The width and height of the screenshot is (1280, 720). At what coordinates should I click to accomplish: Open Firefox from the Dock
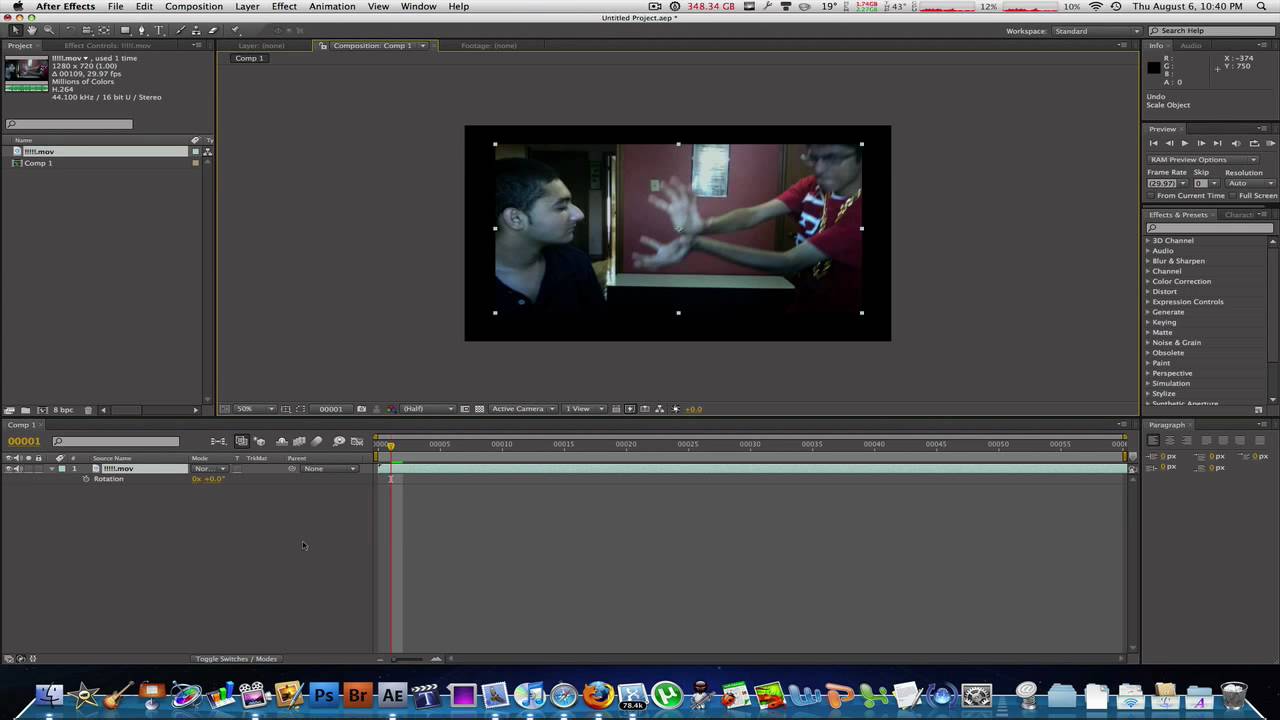pos(598,695)
